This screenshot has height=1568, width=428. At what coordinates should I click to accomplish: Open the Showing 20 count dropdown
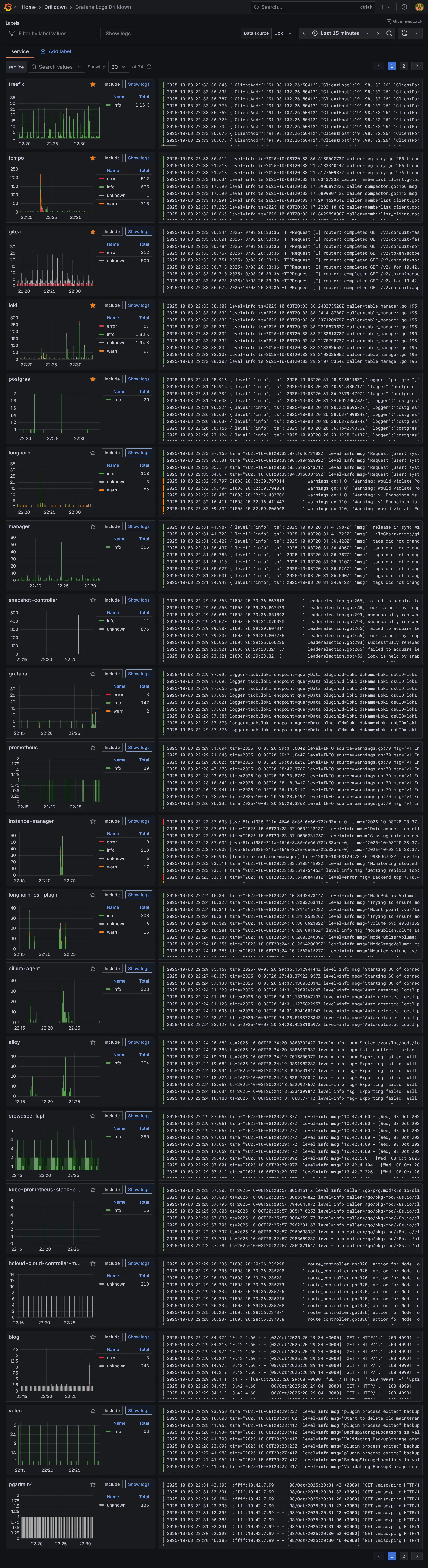click(x=118, y=67)
